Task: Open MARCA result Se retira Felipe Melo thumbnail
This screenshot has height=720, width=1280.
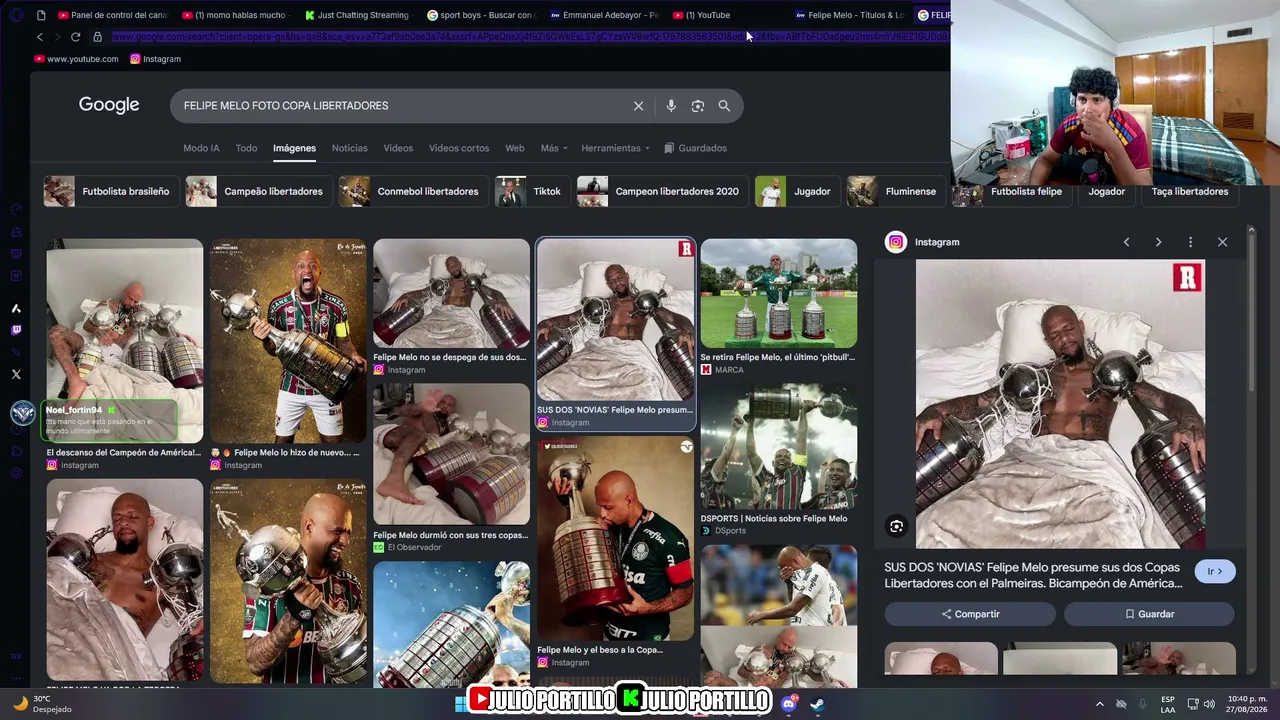Action: pos(778,293)
